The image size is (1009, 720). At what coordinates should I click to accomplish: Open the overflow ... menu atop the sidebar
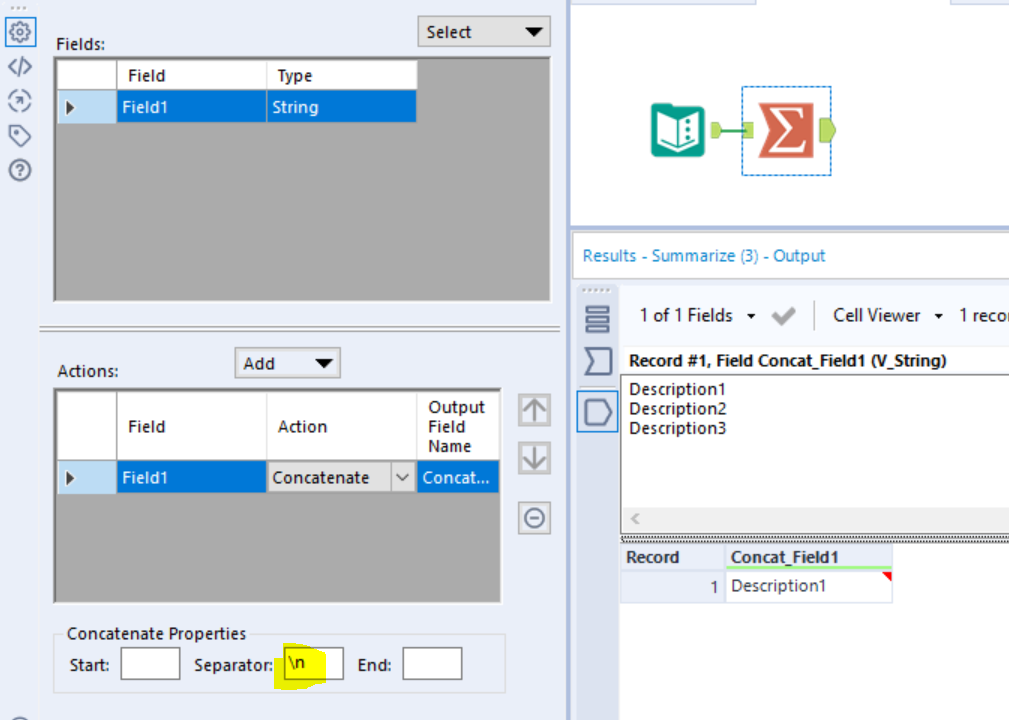(20, 8)
